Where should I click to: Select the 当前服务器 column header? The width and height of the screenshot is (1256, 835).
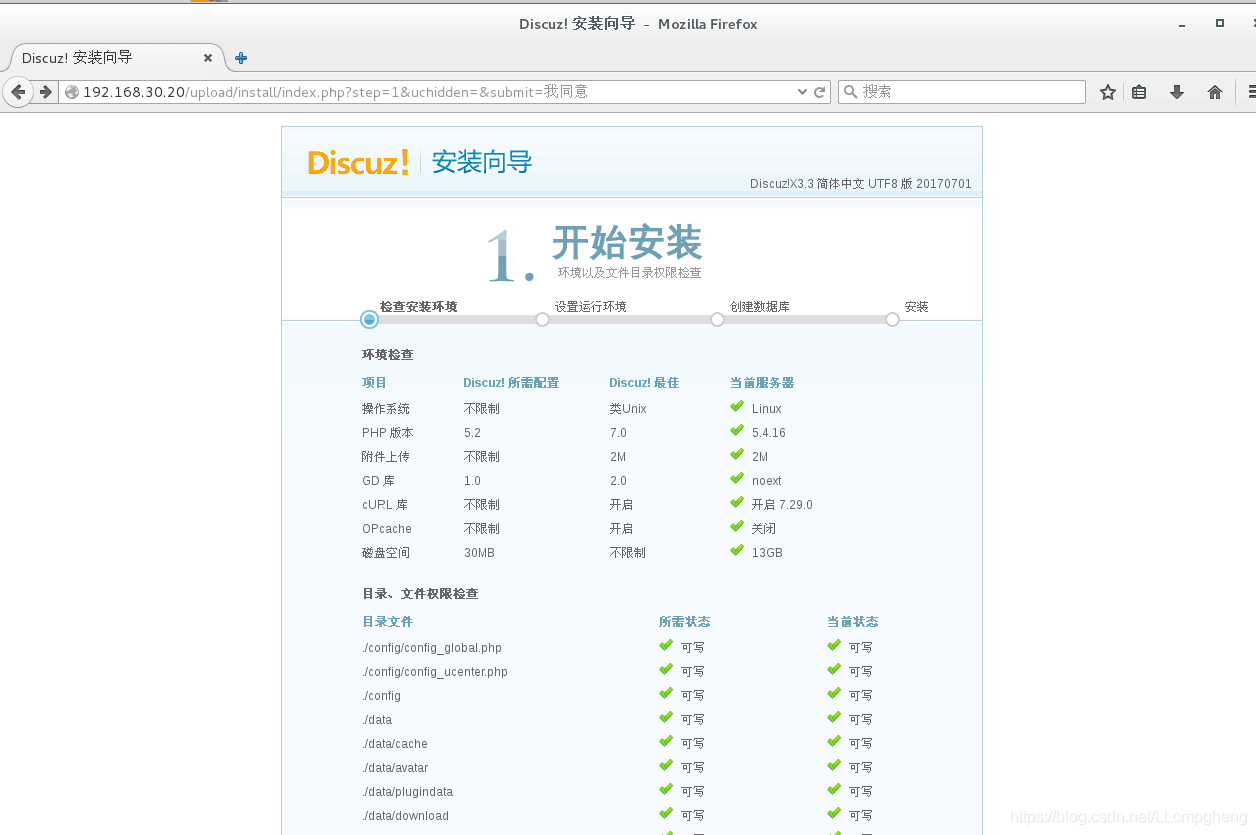click(762, 383)
